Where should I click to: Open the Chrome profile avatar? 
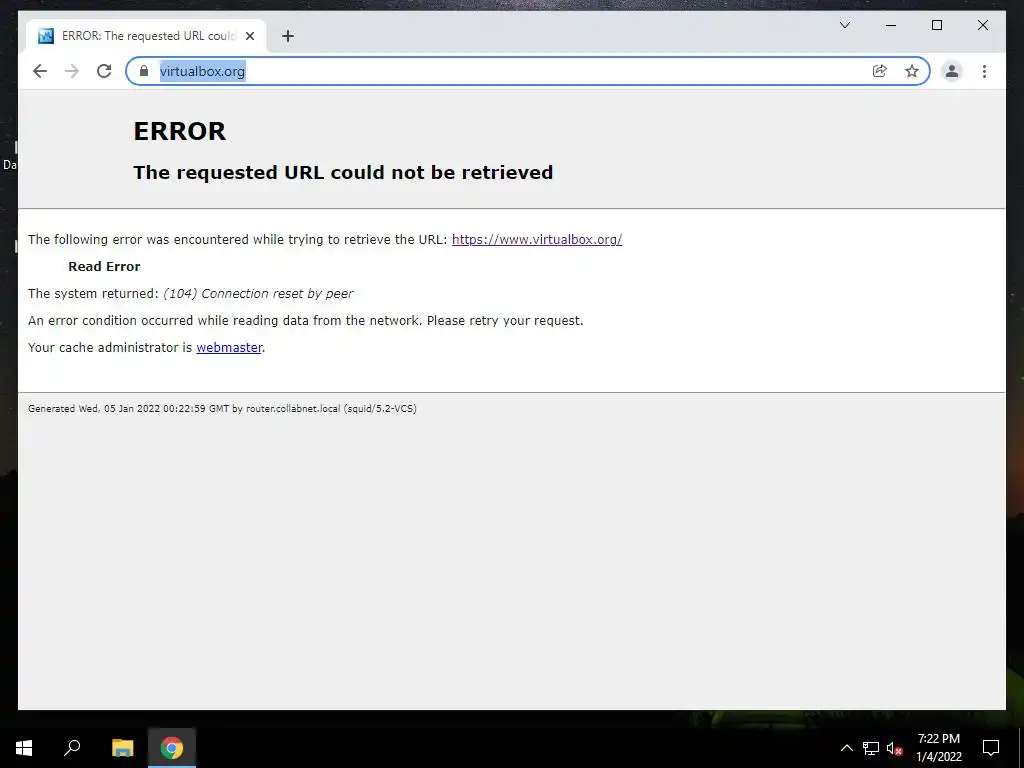coord(952,71)
